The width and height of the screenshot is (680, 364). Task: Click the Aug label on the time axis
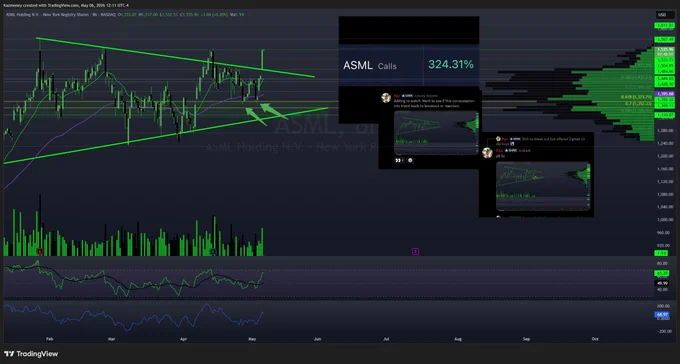point(458,339)
